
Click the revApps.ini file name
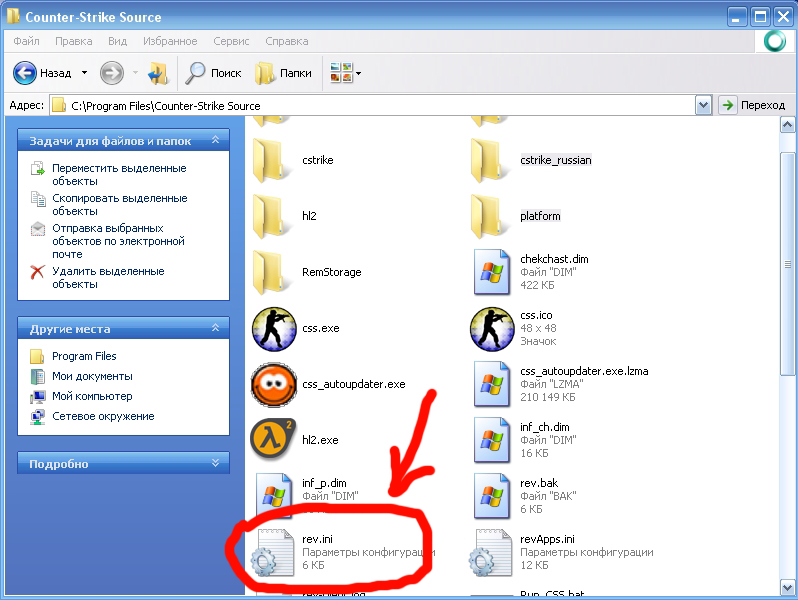pyautogui.click(x=547, y=539)
